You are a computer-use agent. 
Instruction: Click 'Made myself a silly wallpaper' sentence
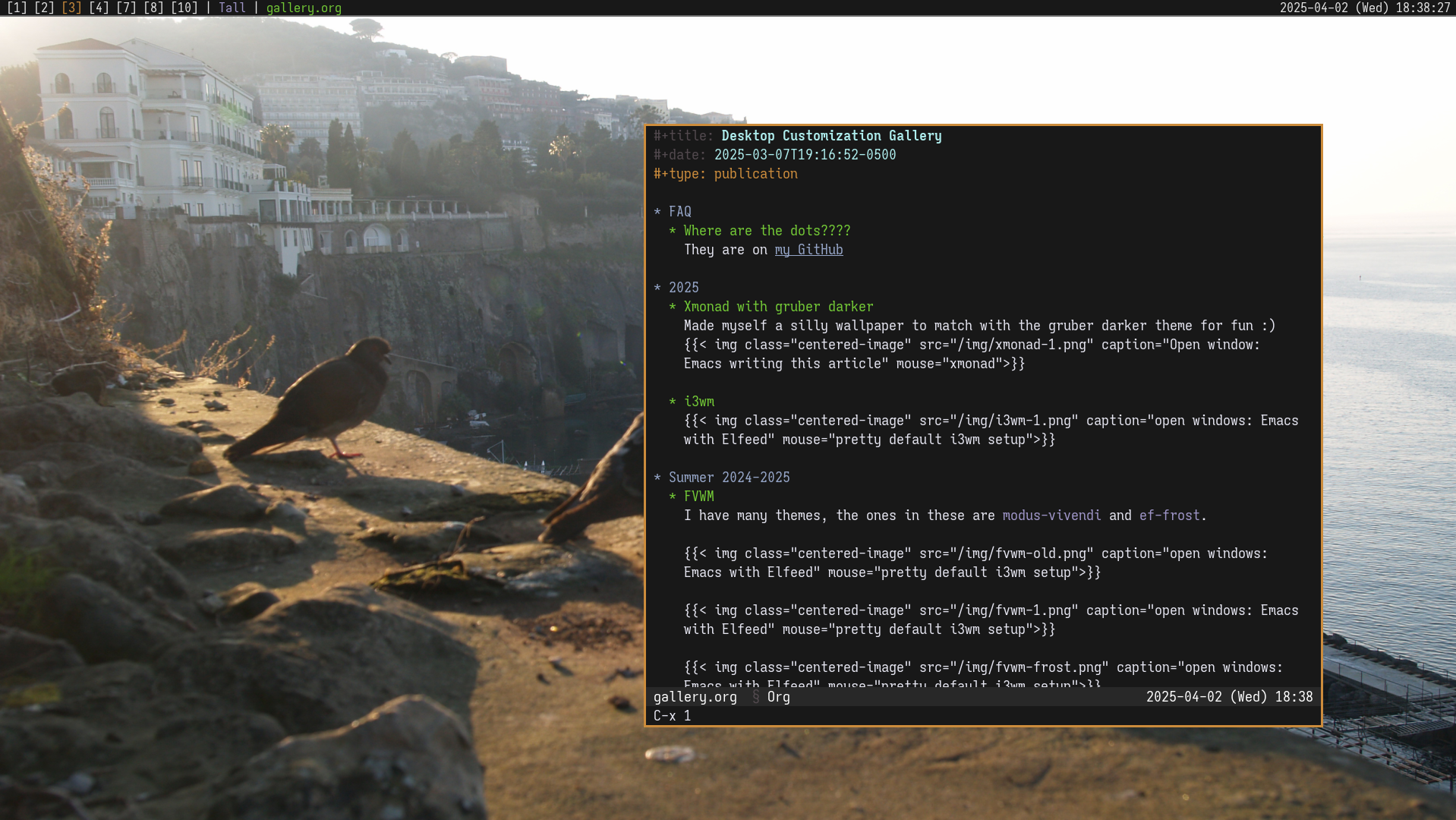pos(979,326)
